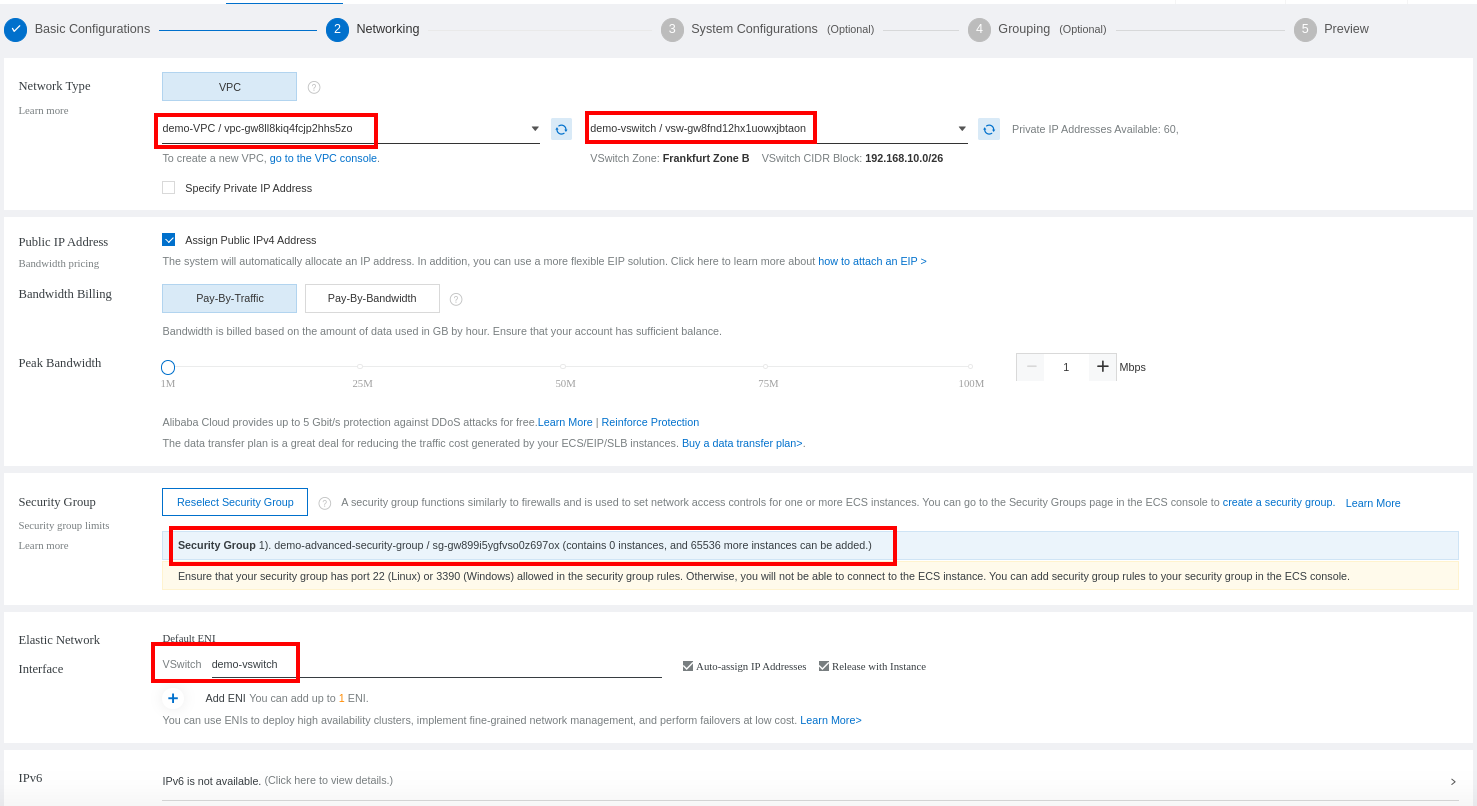Click 'IPv6 is not available' text

pos(212,781)
